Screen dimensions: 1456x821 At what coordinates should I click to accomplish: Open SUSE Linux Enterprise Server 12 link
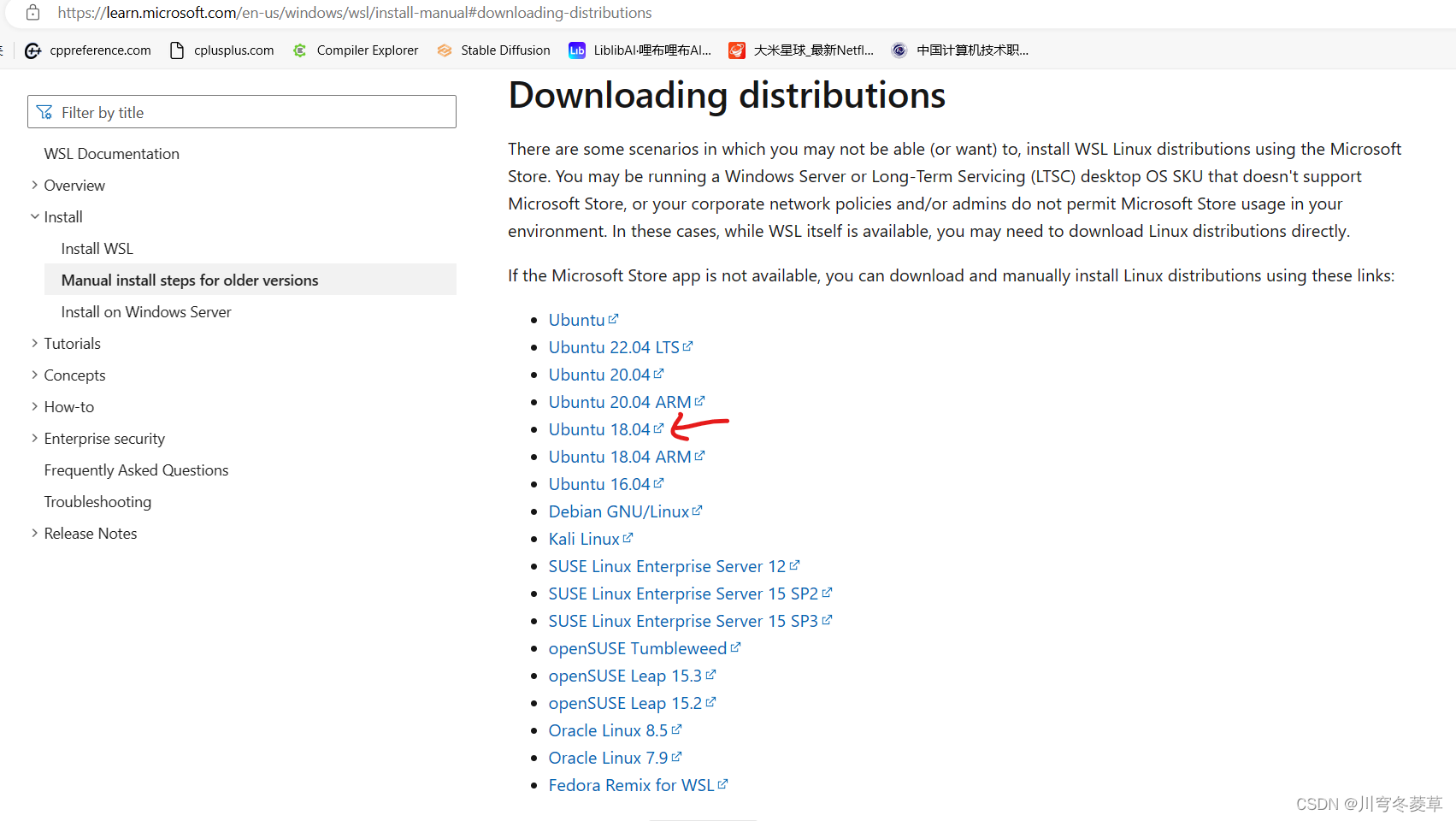pos(674,566)
